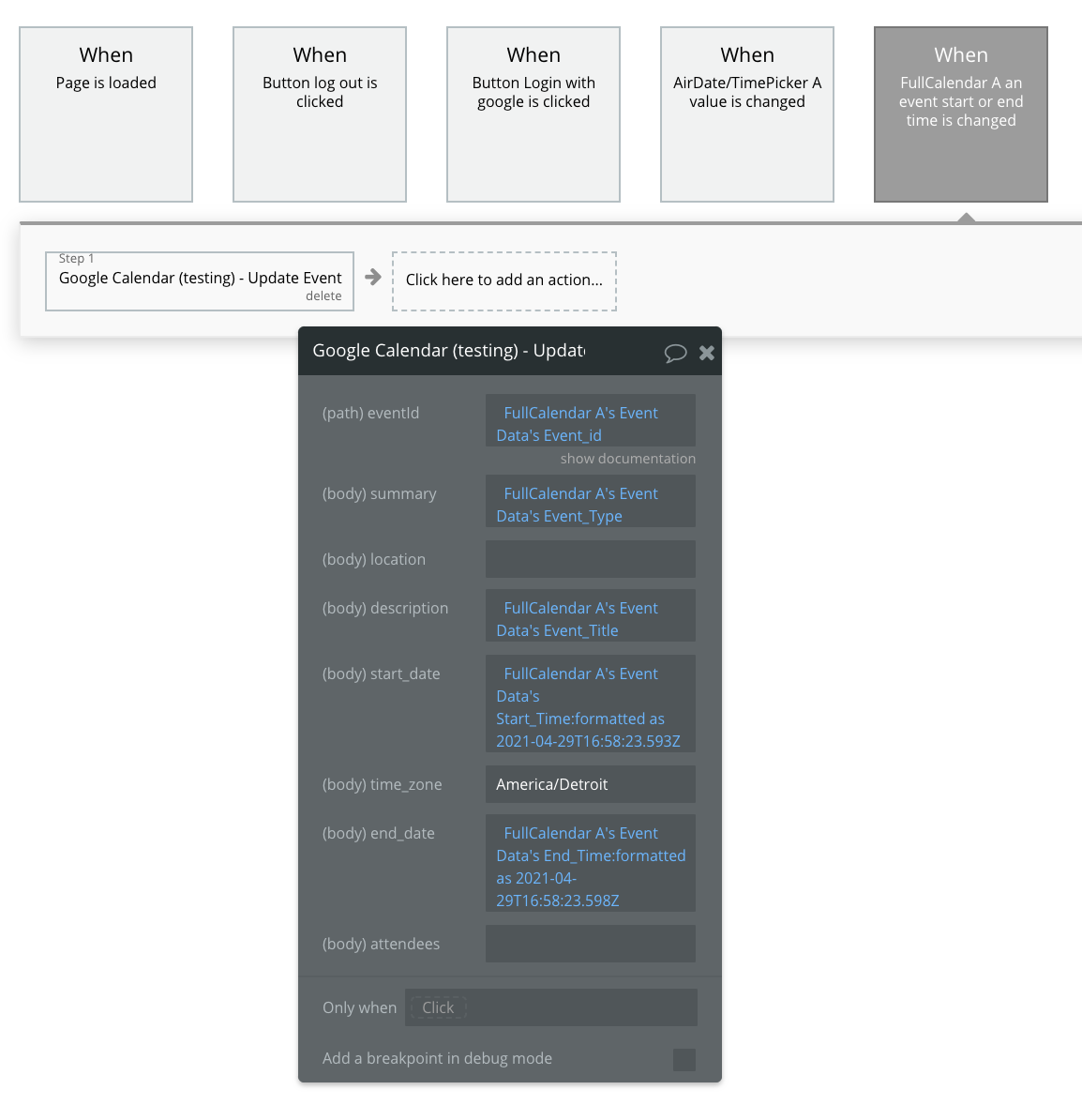Close the Google Calendar Update Event panel
Viewport: 1082px width, 1120px height.
[706, 352]
